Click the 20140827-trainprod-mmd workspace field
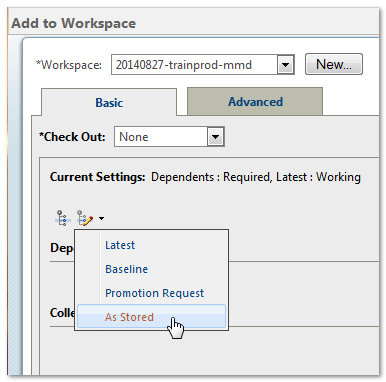This screenshot has width=386, height=382. 194,65
